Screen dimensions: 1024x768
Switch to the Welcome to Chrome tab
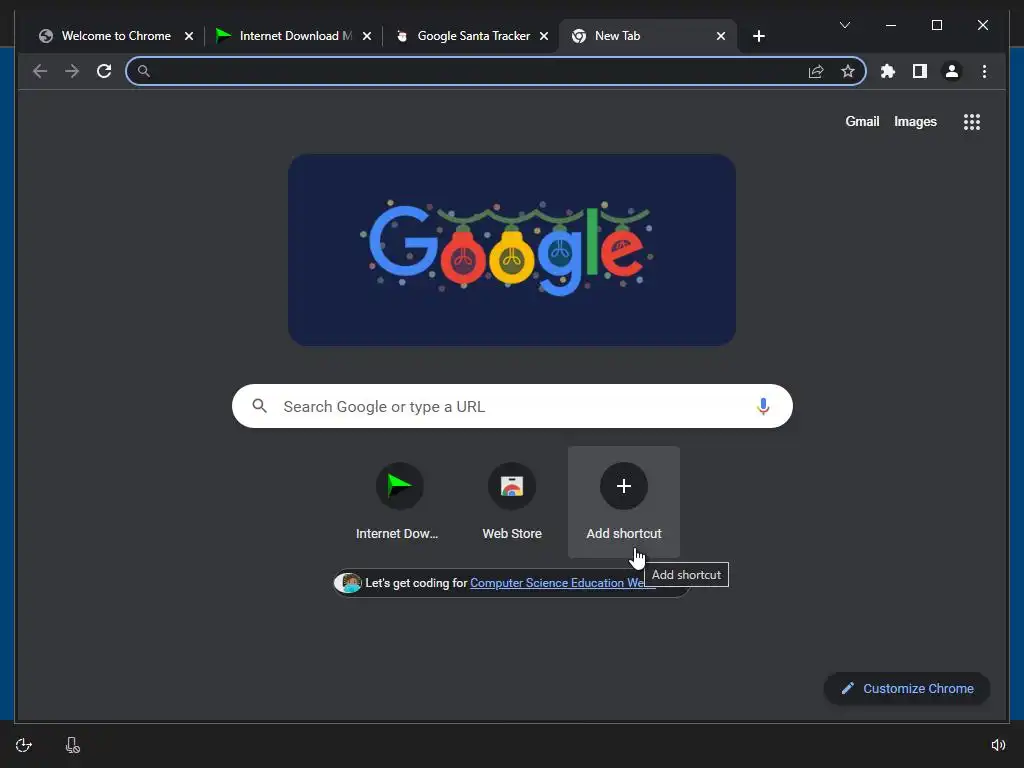point(116,36)
